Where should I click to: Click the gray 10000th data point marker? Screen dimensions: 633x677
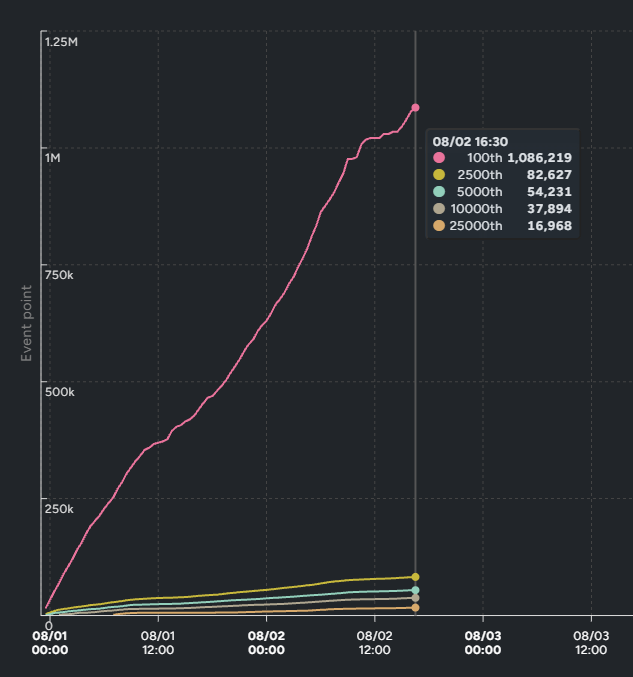[x=415, y=598]
